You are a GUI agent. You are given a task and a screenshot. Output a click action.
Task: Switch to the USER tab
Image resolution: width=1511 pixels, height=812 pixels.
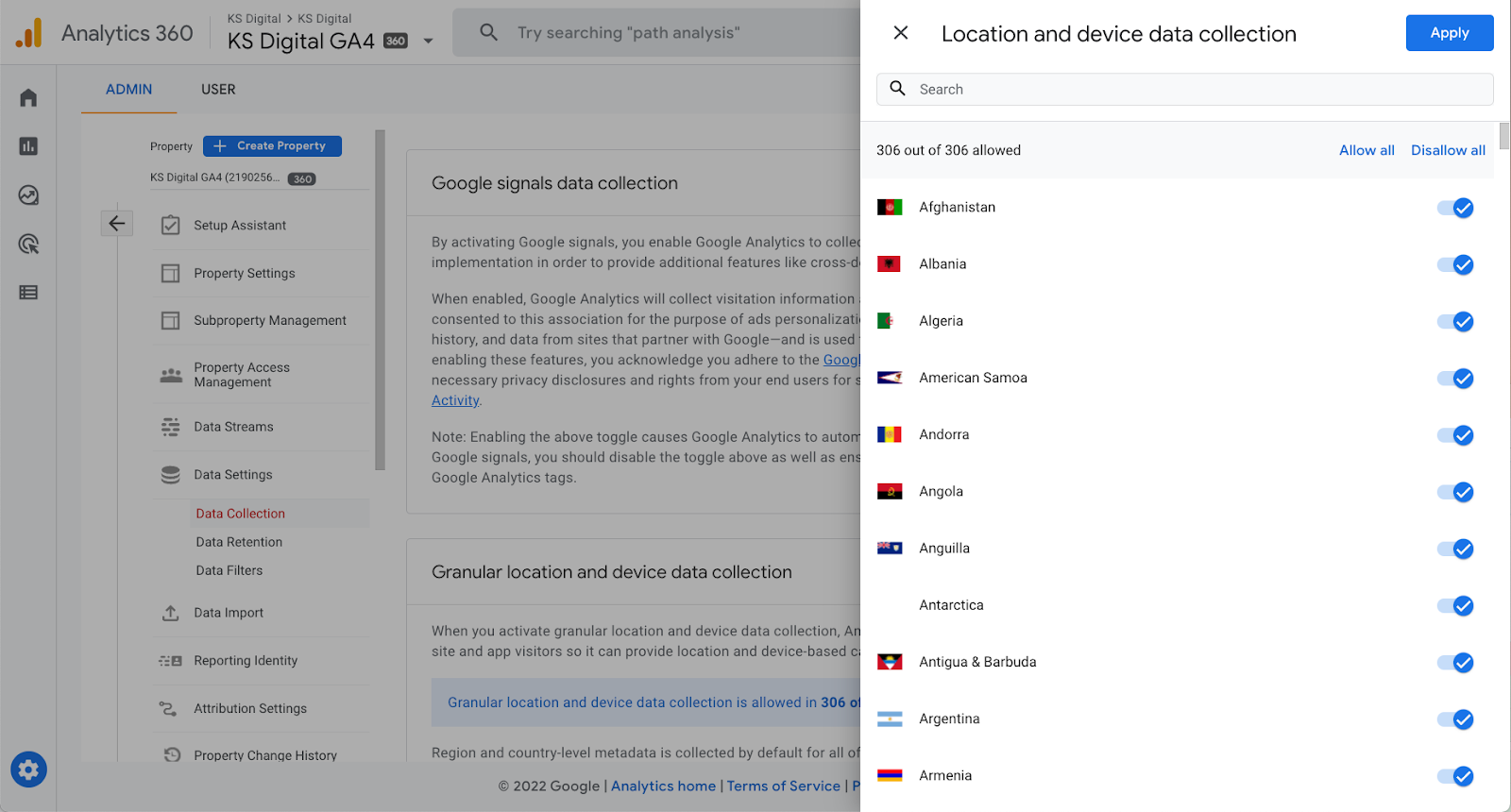point(218,90)
